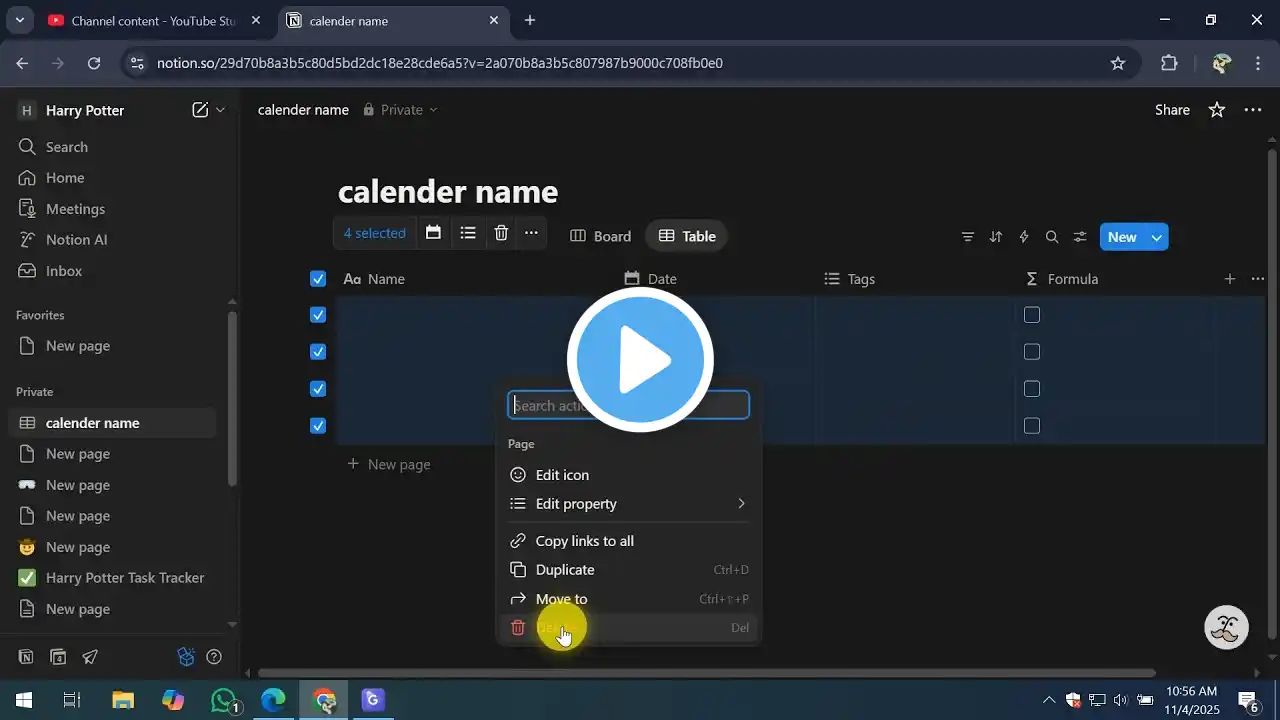Viewport: 1280px width, 720px height.
Task: Switch to the Board view tab
Action: click(601, 236)
